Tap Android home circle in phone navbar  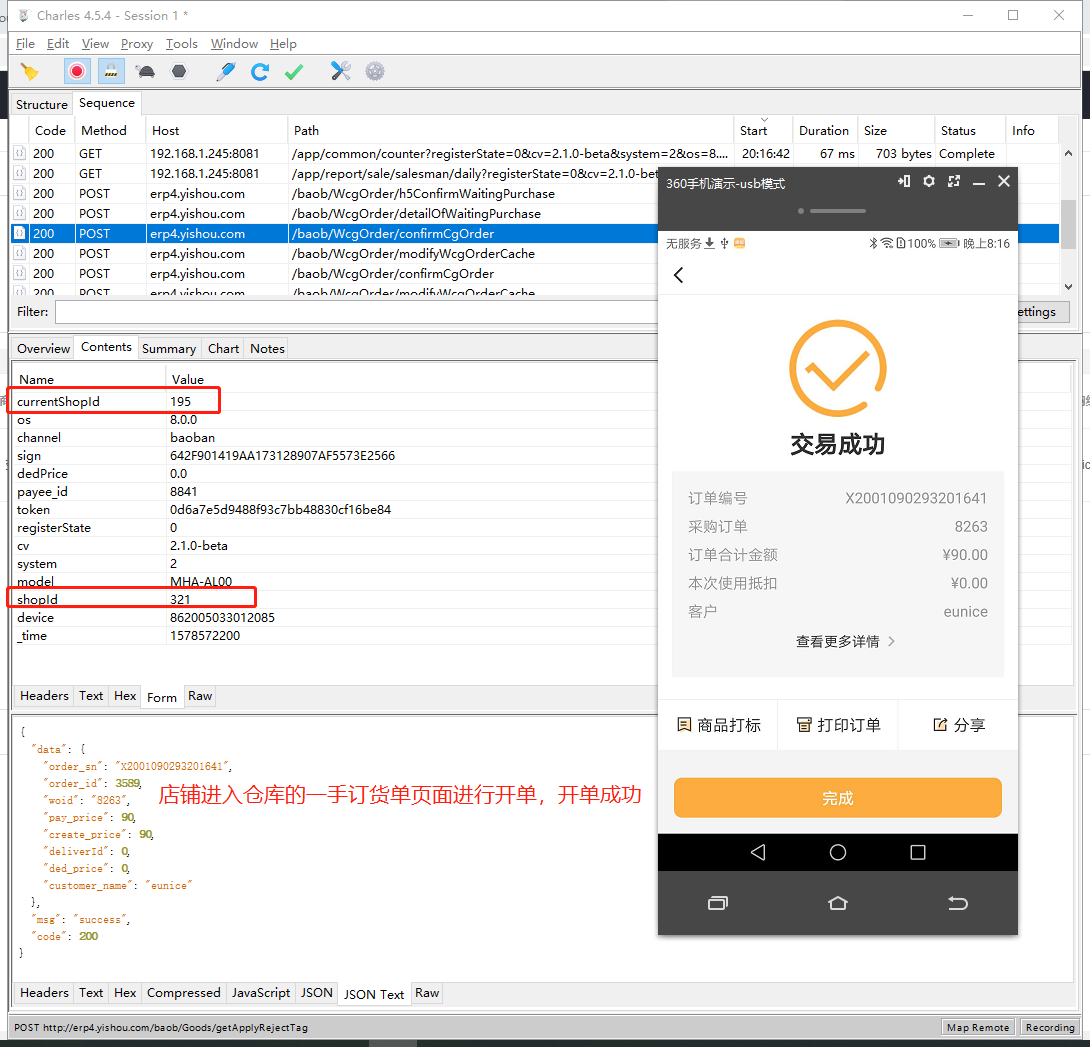pyautogui.click(x=838, y=852)
